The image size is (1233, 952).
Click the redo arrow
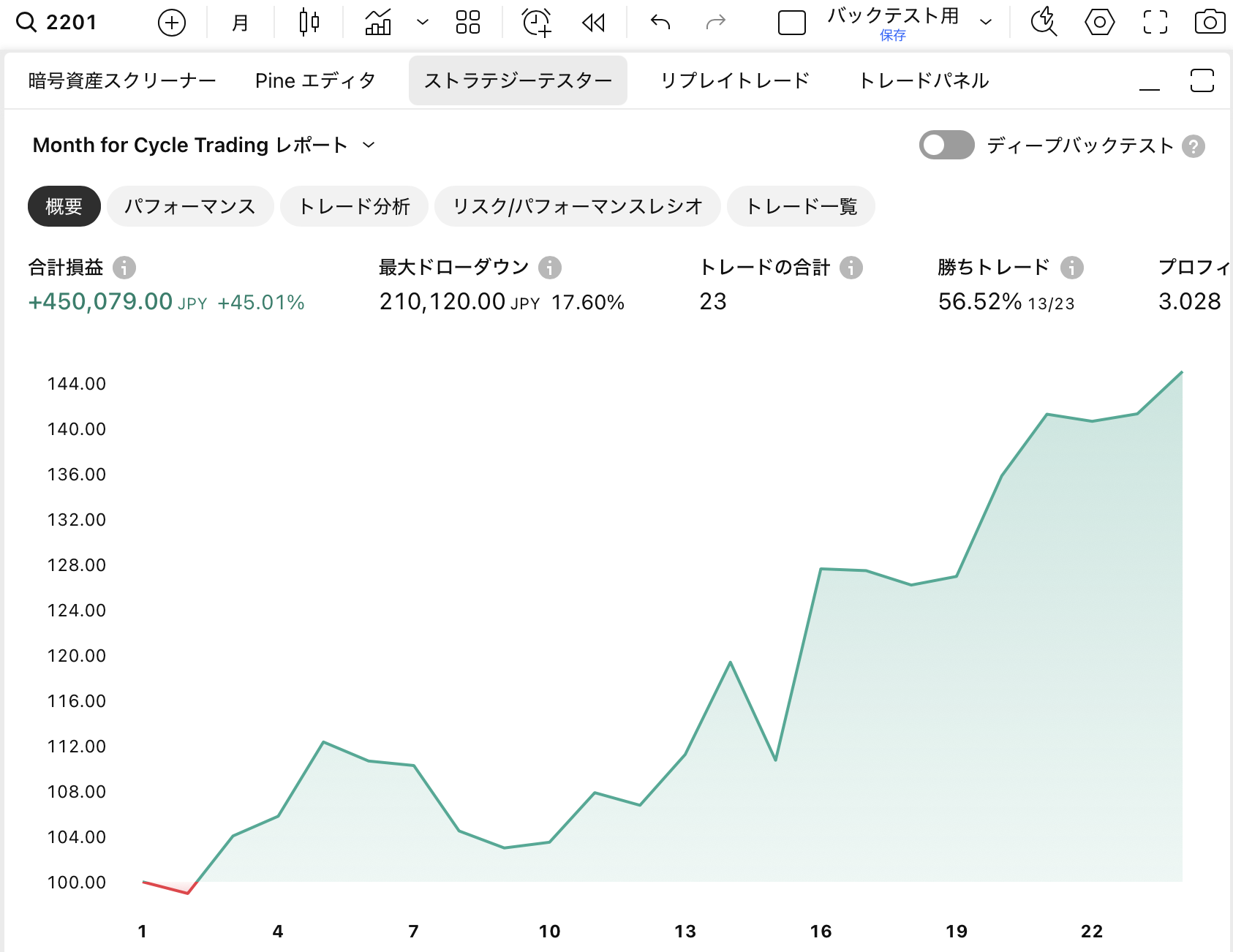(x=715, y=23)
